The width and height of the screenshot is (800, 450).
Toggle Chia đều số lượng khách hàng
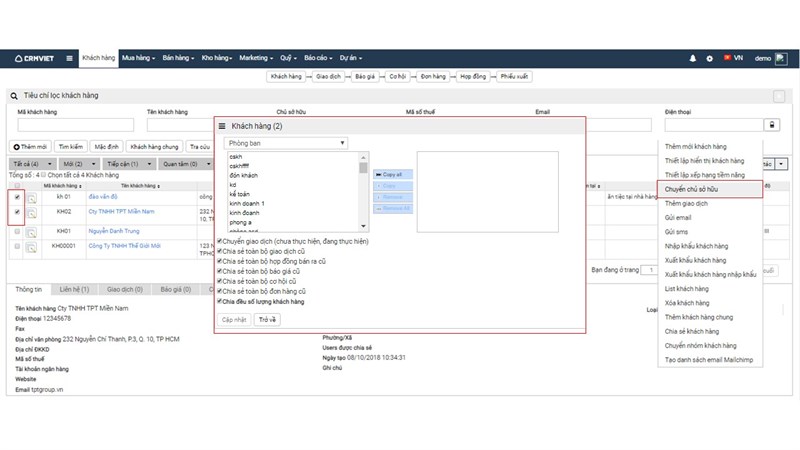tap(220, 301)
